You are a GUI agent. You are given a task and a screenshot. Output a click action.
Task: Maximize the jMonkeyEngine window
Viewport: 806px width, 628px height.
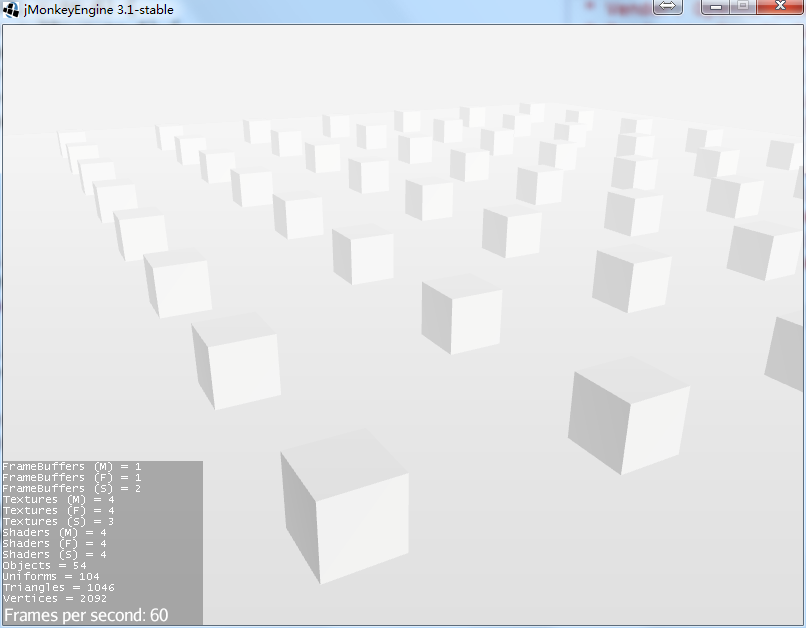743,6
